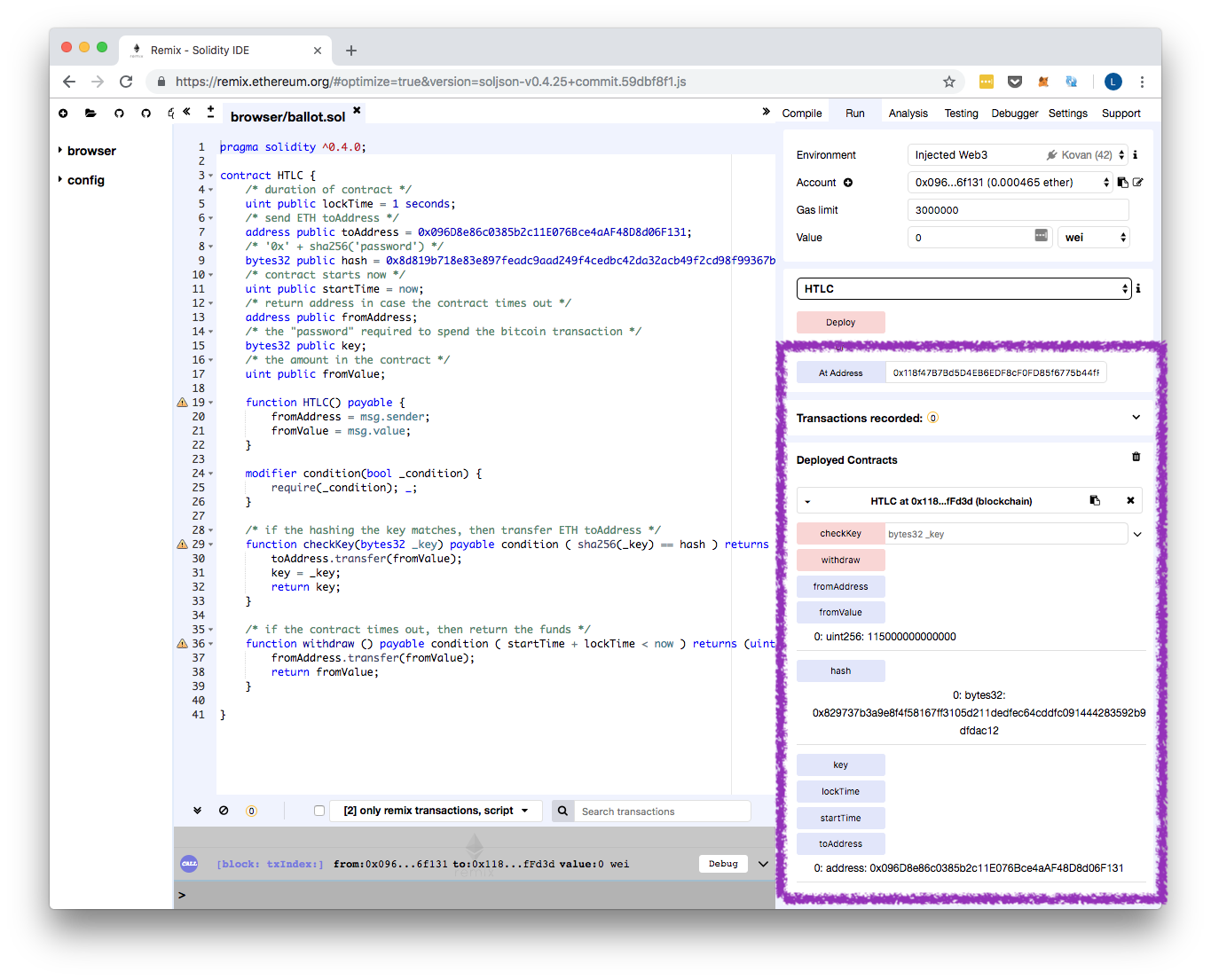The width and height of the screenshot is (1211, 980).
Task: Clear deployed contracts with the trash icon
Action: click(1136, 457)
